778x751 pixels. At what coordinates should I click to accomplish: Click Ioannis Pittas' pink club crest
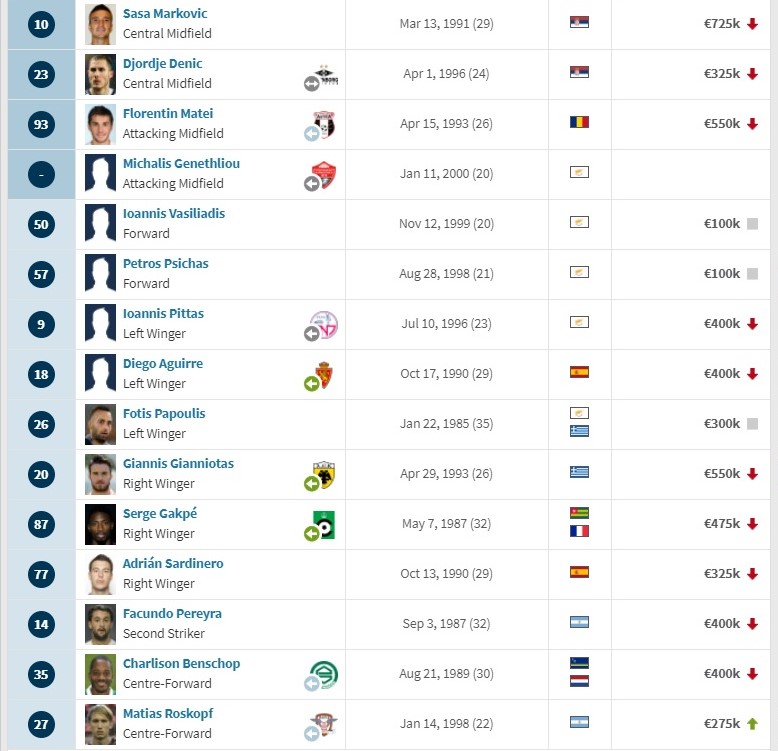click(324, 324)
